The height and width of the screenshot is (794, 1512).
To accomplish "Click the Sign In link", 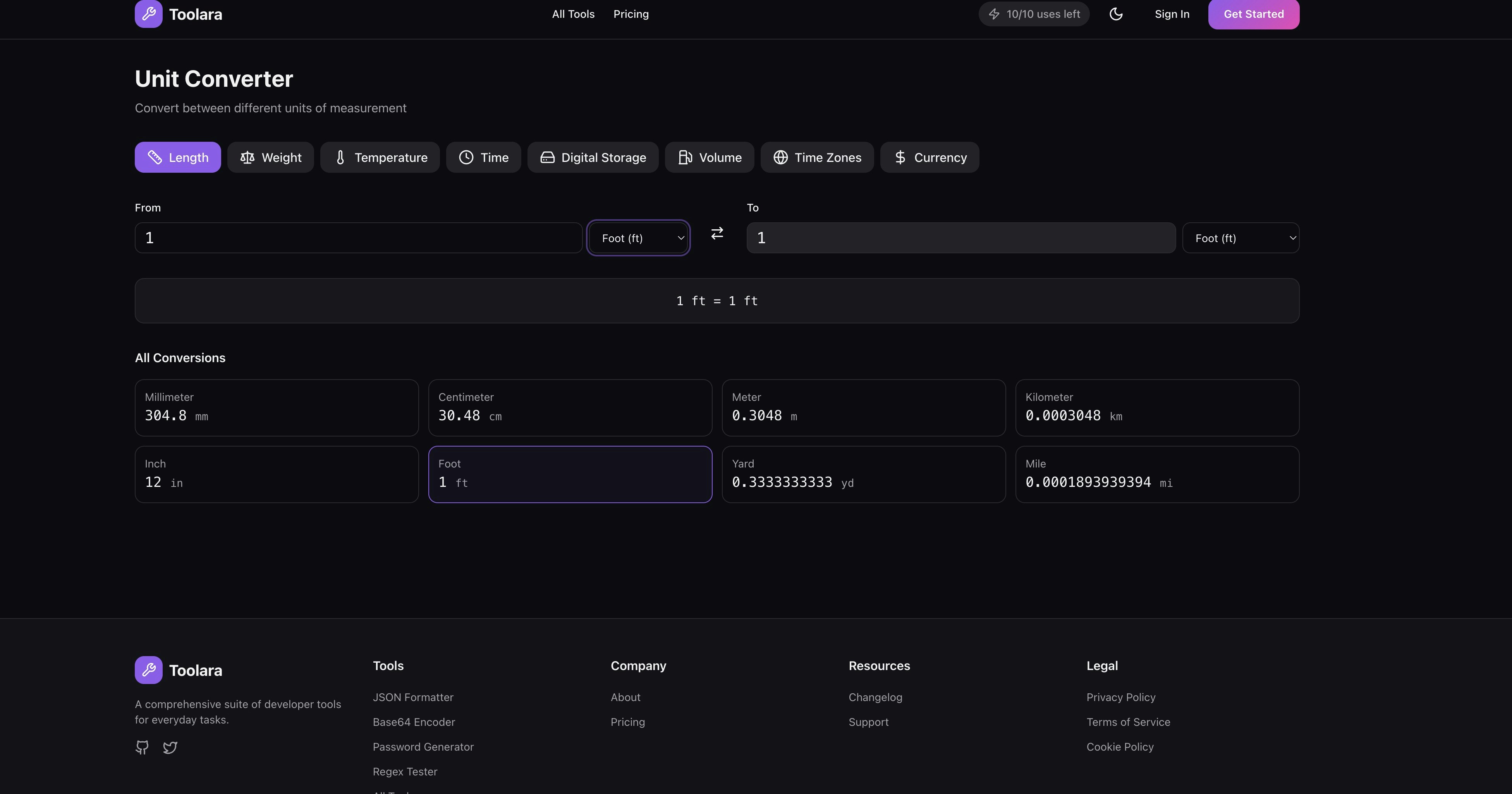I will (1172, 14).
